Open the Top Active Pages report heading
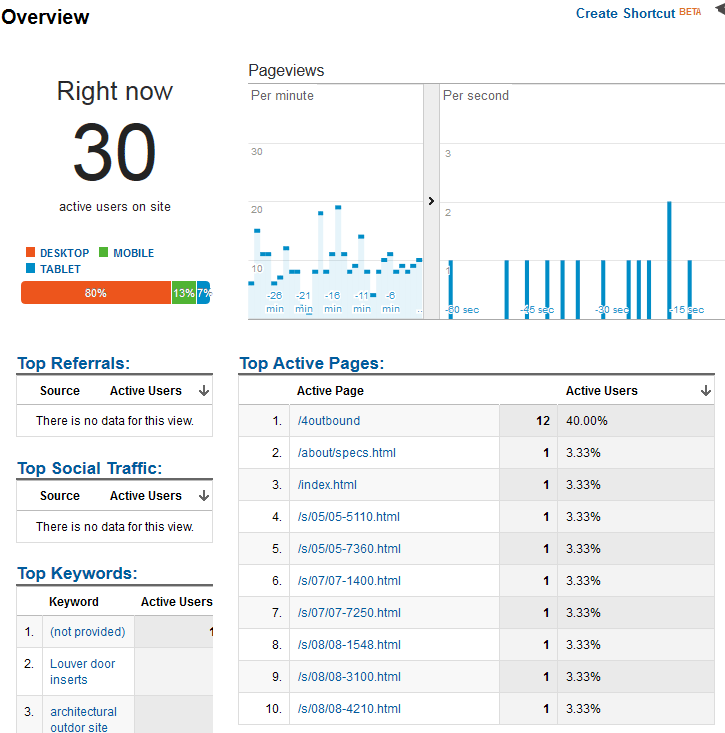This screenshot has height=733, width=725. (311, 363)
